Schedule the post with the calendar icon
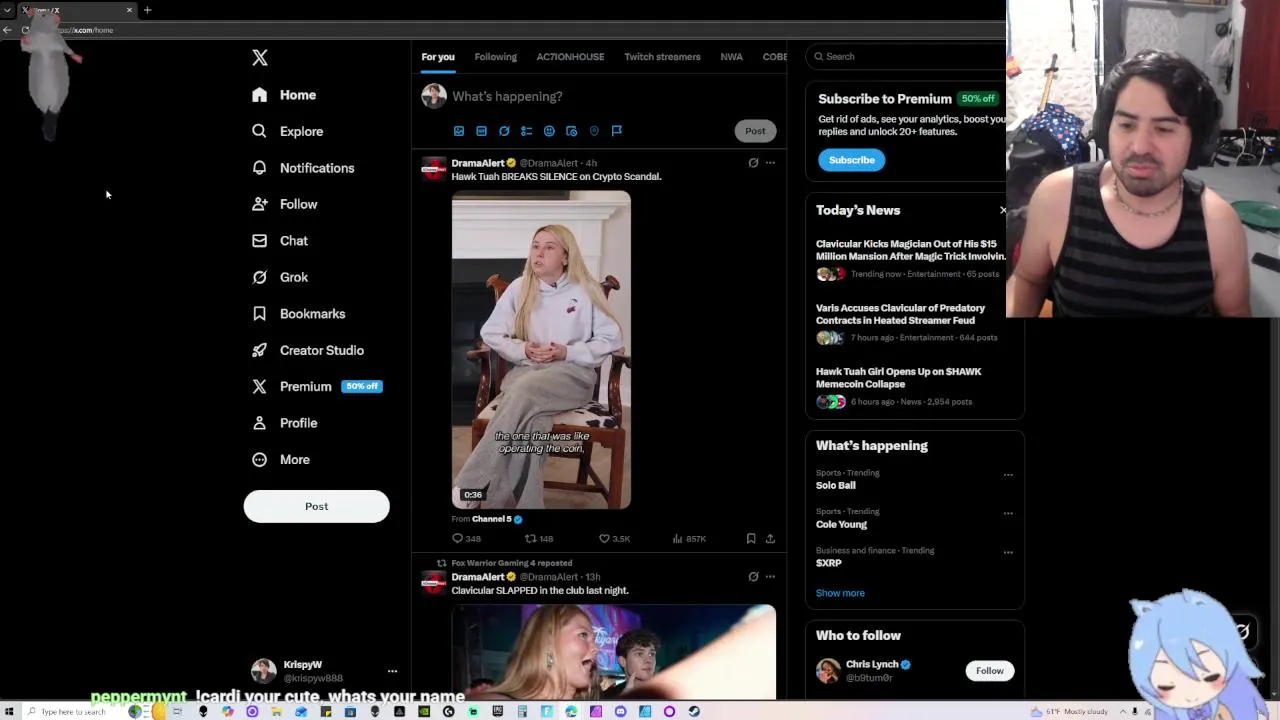The image size is (1280, 720). [x=571, y=131]
